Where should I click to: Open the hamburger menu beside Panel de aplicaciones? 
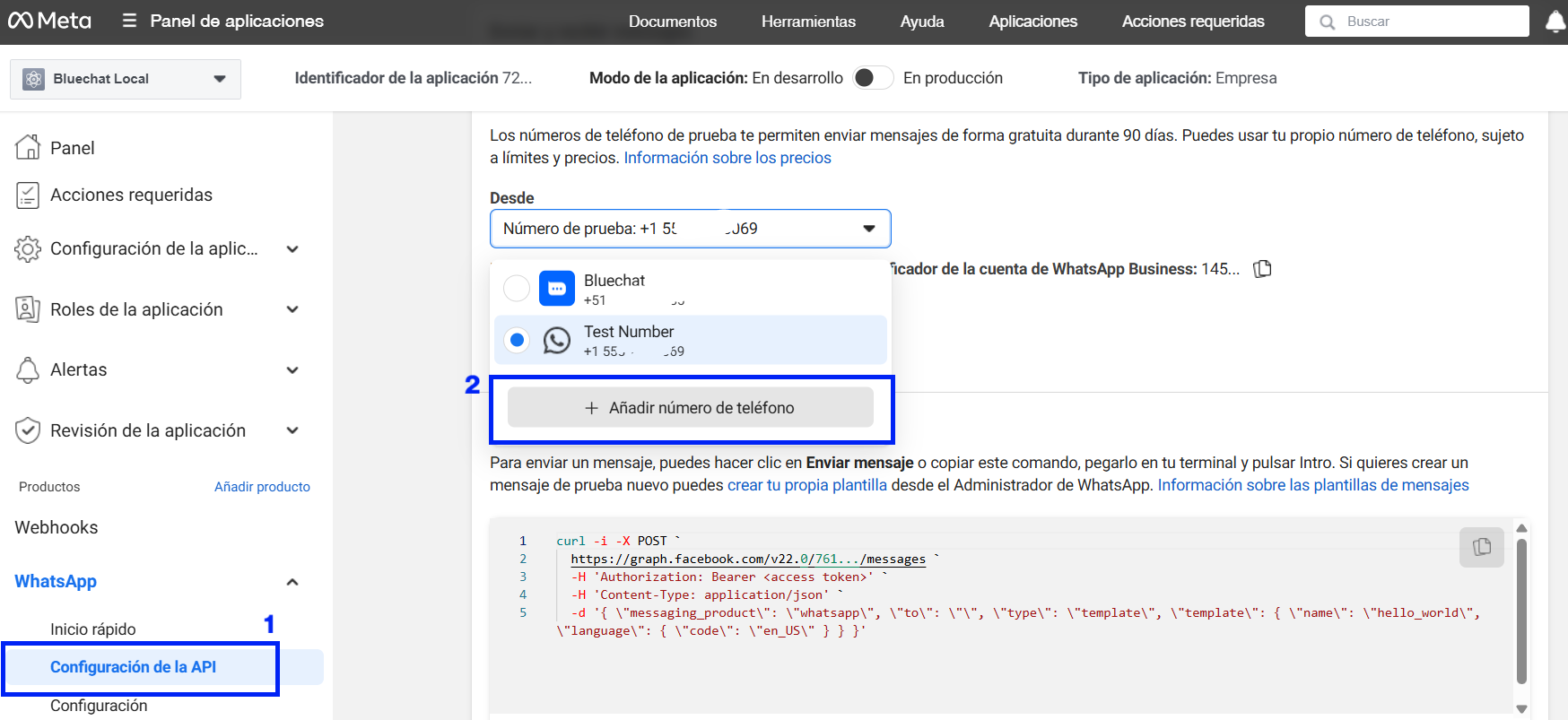130,21
